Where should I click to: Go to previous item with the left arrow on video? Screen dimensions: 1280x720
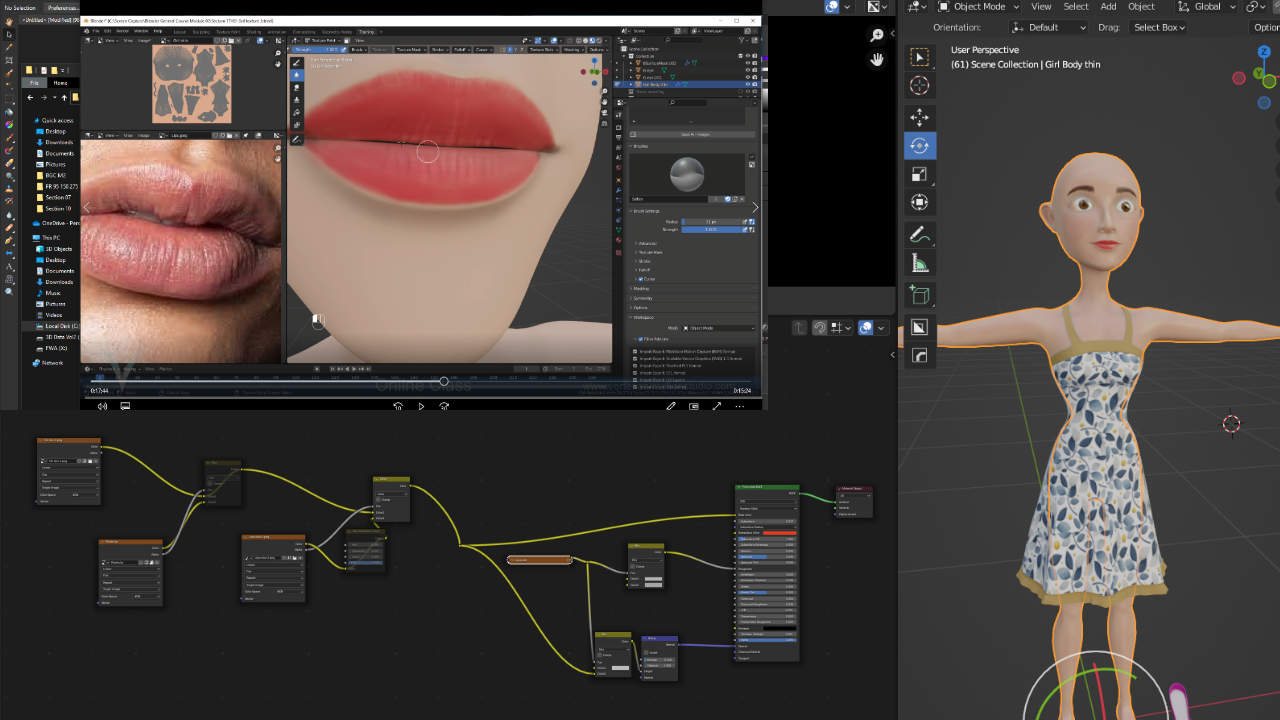click(x=87, y=208)
